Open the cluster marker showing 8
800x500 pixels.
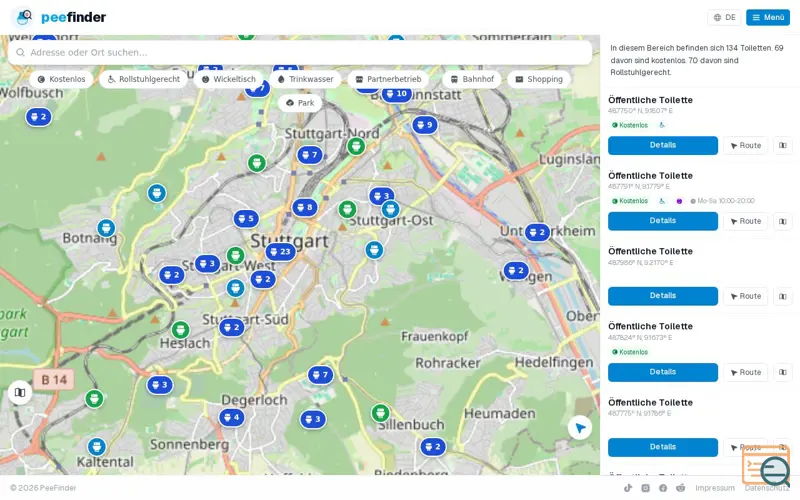click(305, 207)
